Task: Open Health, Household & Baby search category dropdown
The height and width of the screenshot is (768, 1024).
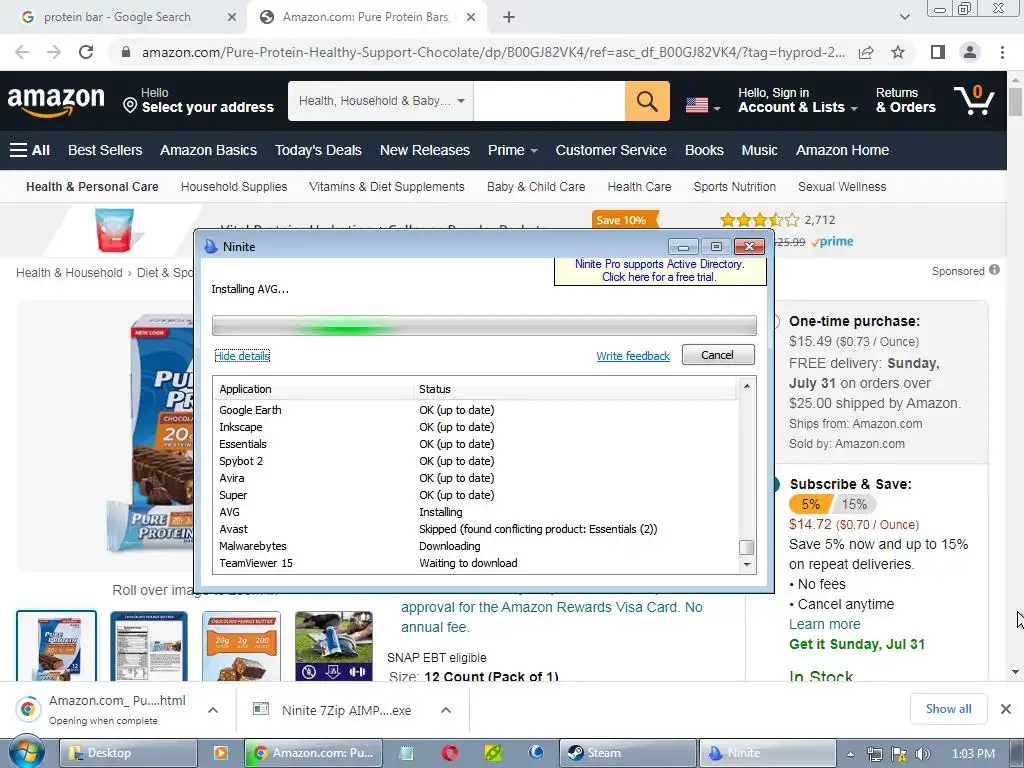Action: pyautogui.click(x=381, y=101)
